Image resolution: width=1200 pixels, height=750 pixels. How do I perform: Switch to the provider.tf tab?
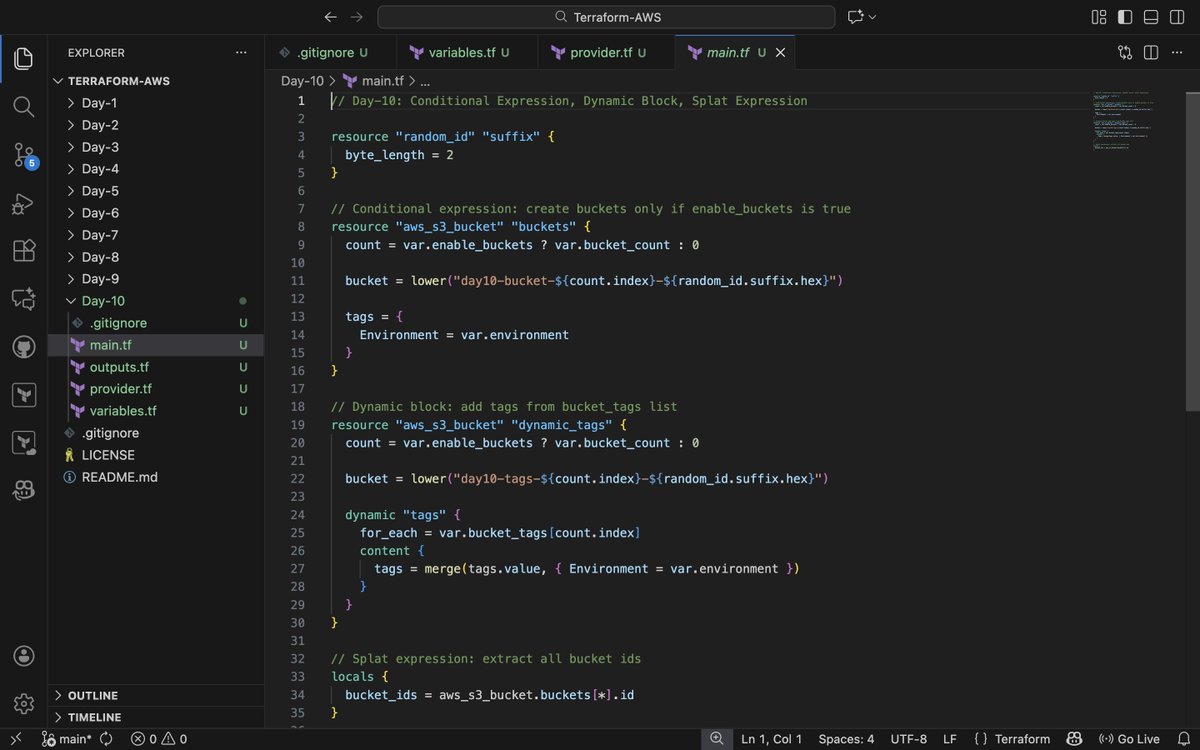[x=607, y=53]
